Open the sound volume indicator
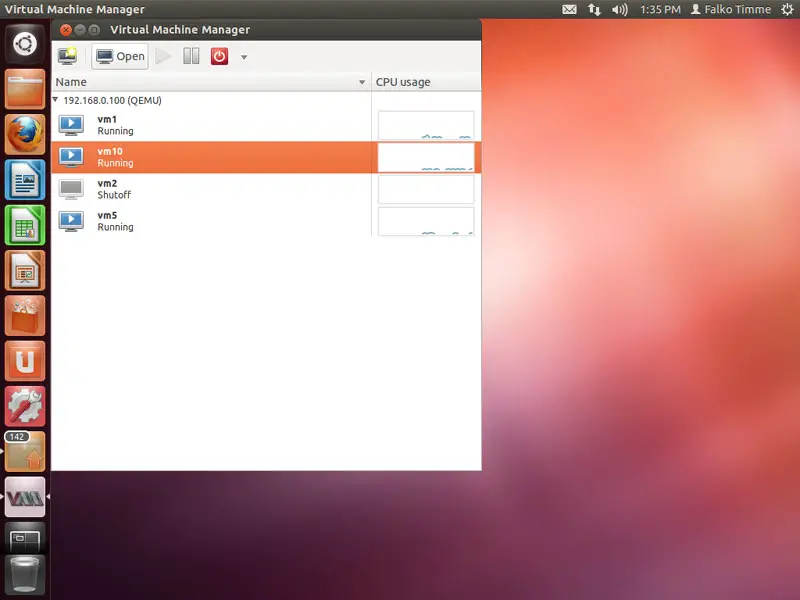Image resolution: width=800 pixels, height=600 pixels. 619,9
